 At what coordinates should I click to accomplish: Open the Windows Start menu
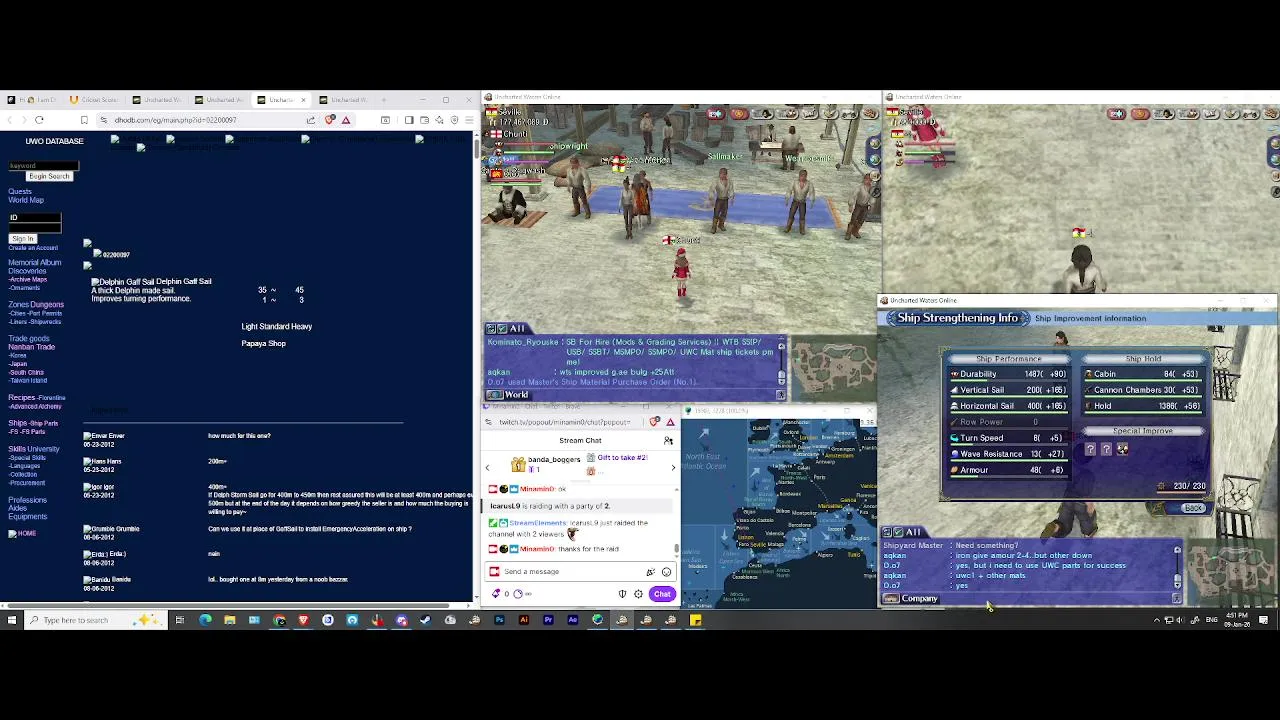12,620
